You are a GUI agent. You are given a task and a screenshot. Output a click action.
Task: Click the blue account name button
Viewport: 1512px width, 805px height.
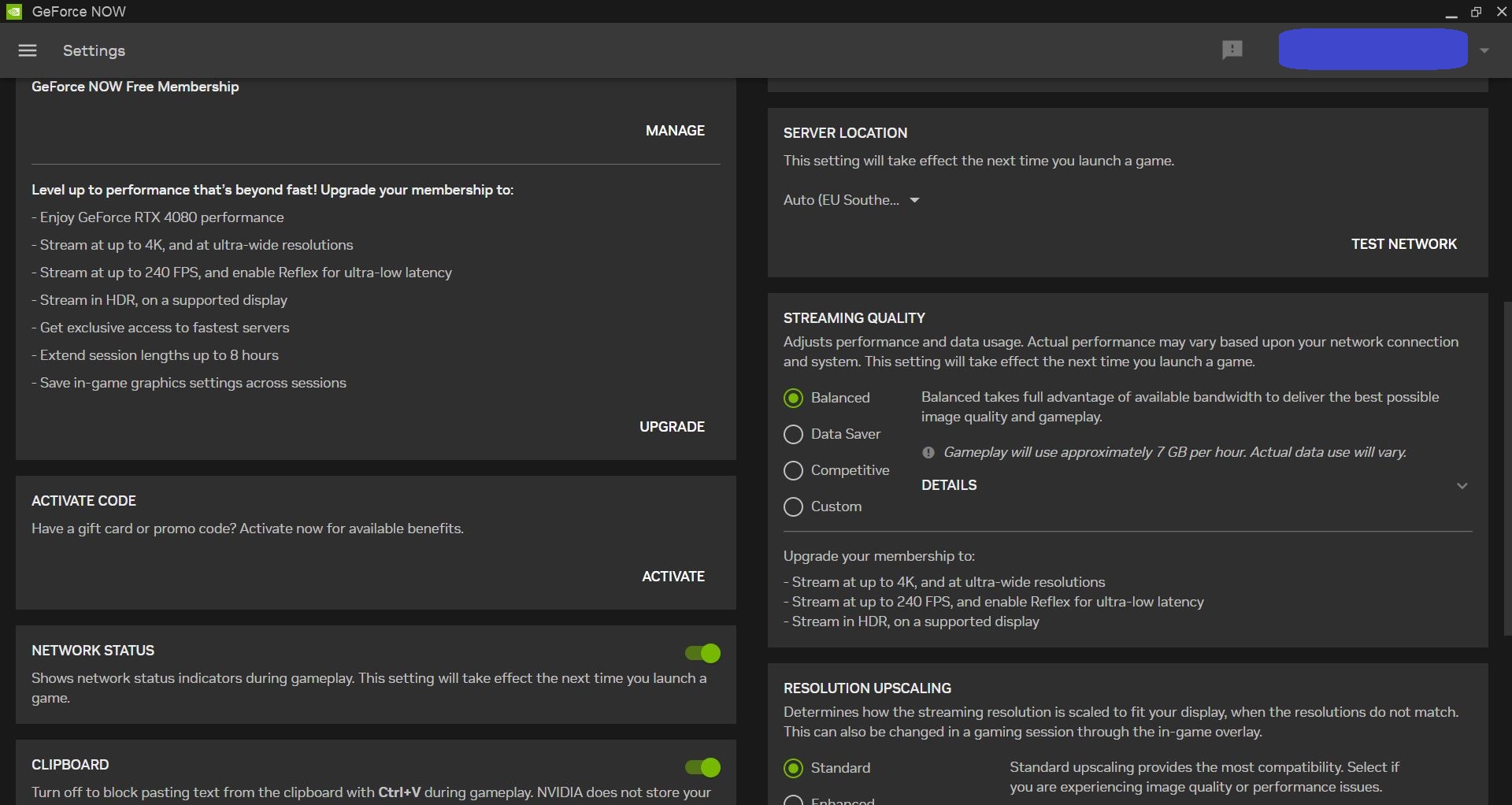(1372, 50)
